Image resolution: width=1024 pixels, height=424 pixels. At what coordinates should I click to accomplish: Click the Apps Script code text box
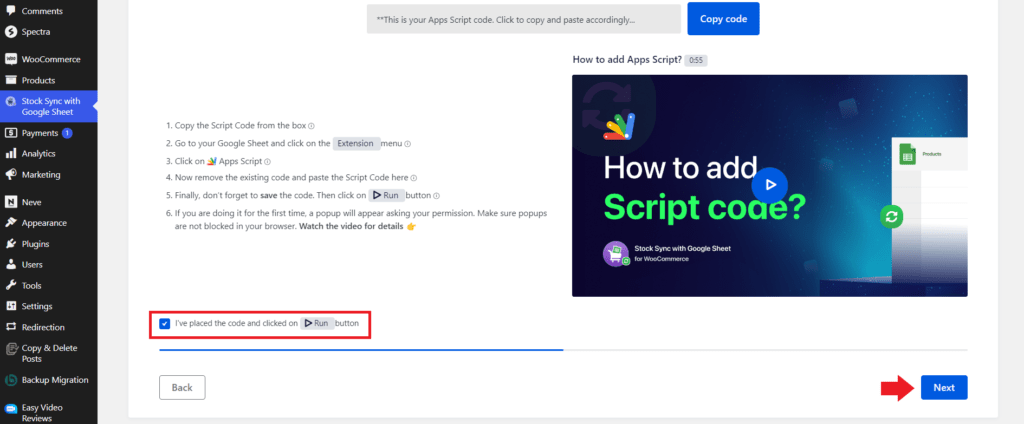524,19
